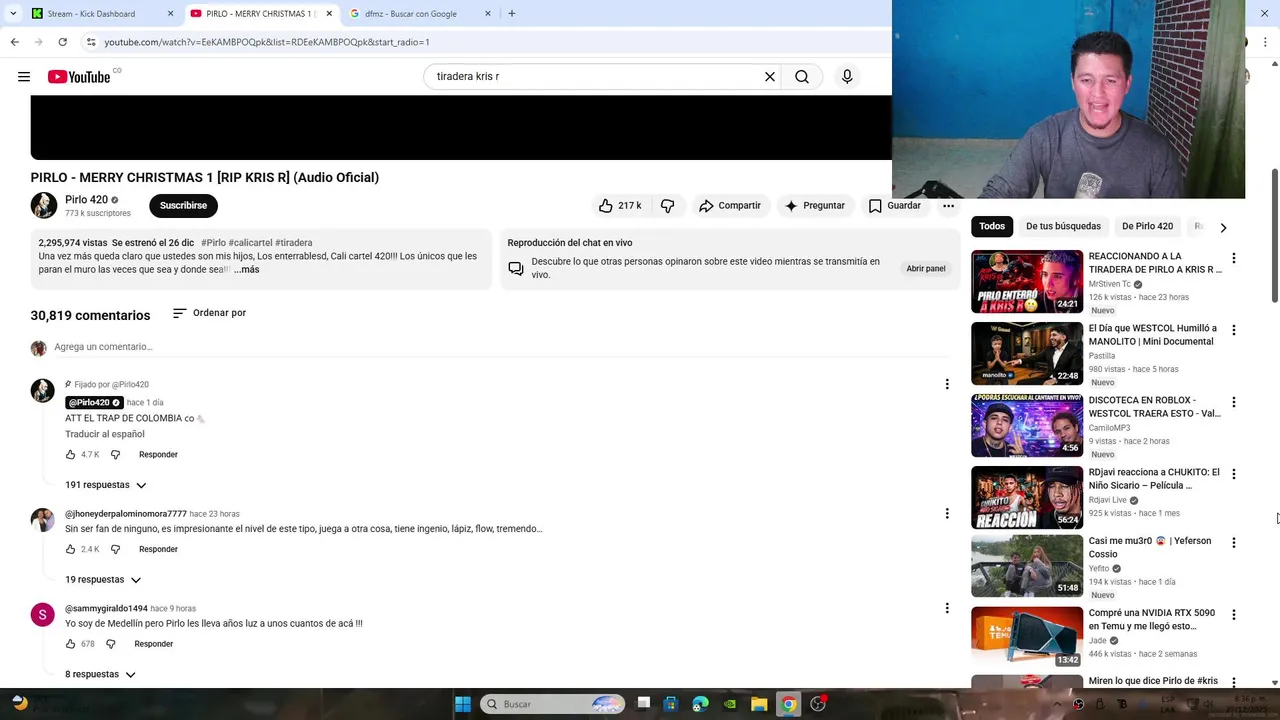This screenshot has height=720, width=1280.
Task: Open options menu for @jhoneyderpalominomora7777 comment
Action: [947, 513]
